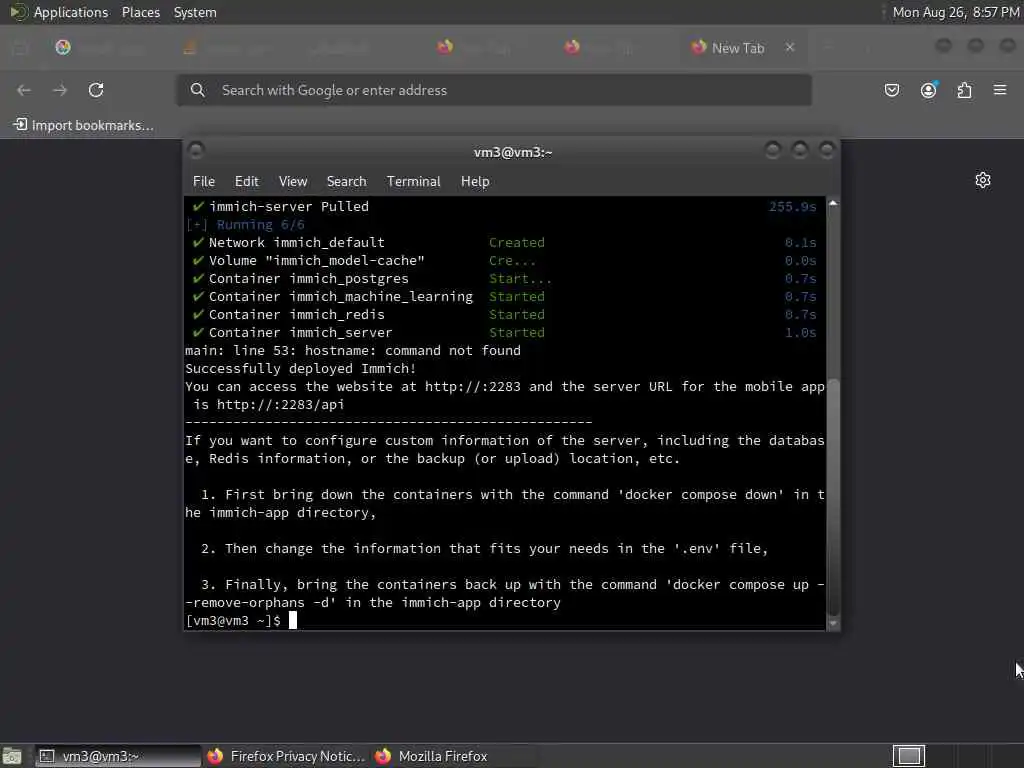Open terminal Terminal menu
The width and height of the screenshot is (1024, 768).
click(413, 182)
